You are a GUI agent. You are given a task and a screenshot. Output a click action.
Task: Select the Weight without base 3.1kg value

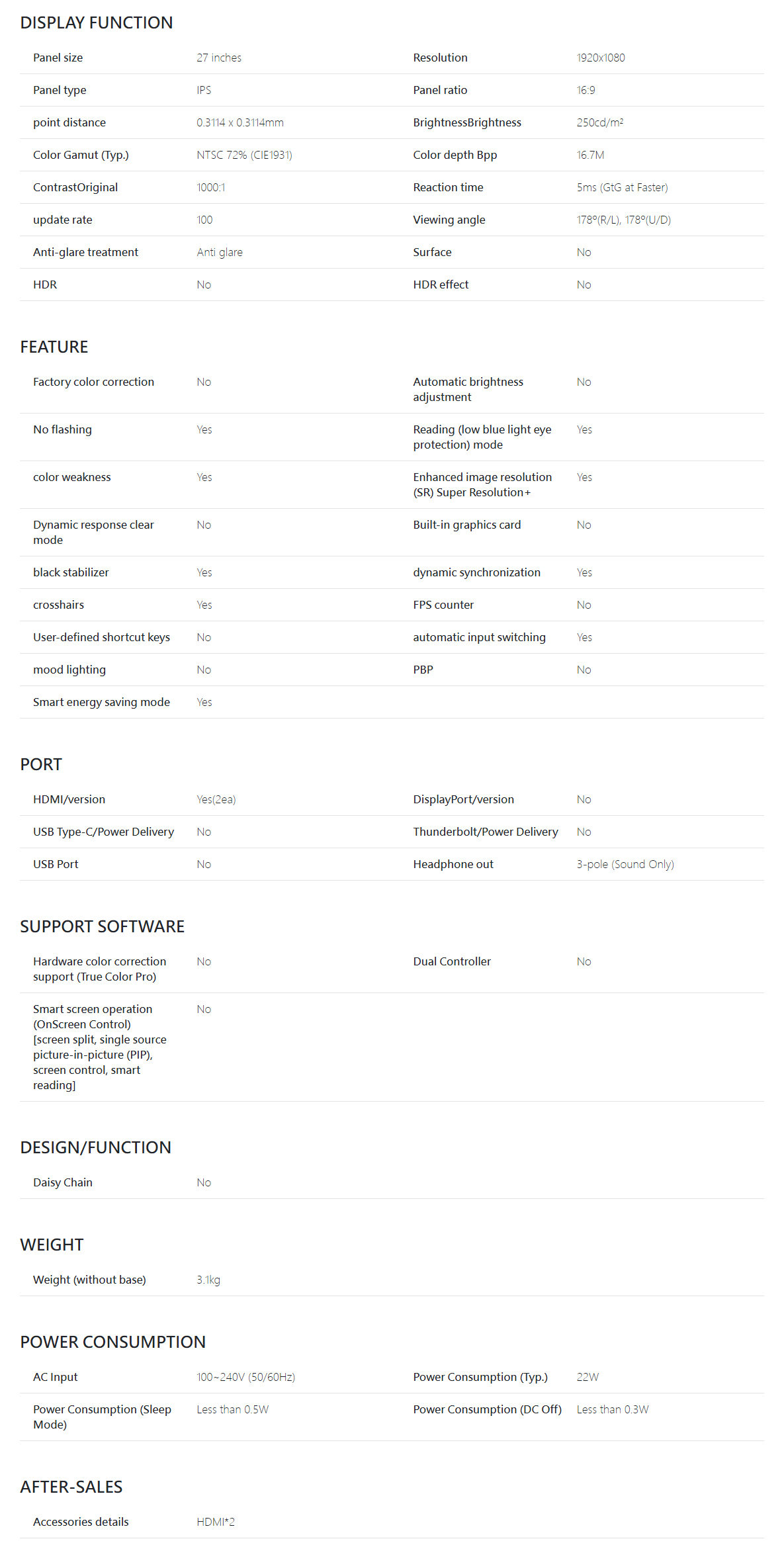[208, 1280]
